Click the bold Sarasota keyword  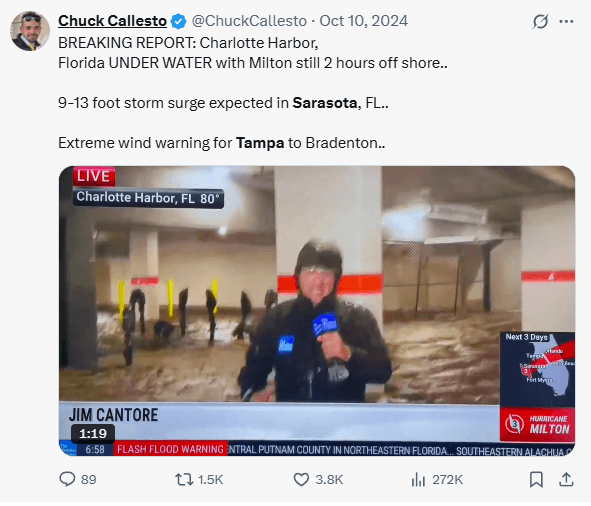click(325, 103)
